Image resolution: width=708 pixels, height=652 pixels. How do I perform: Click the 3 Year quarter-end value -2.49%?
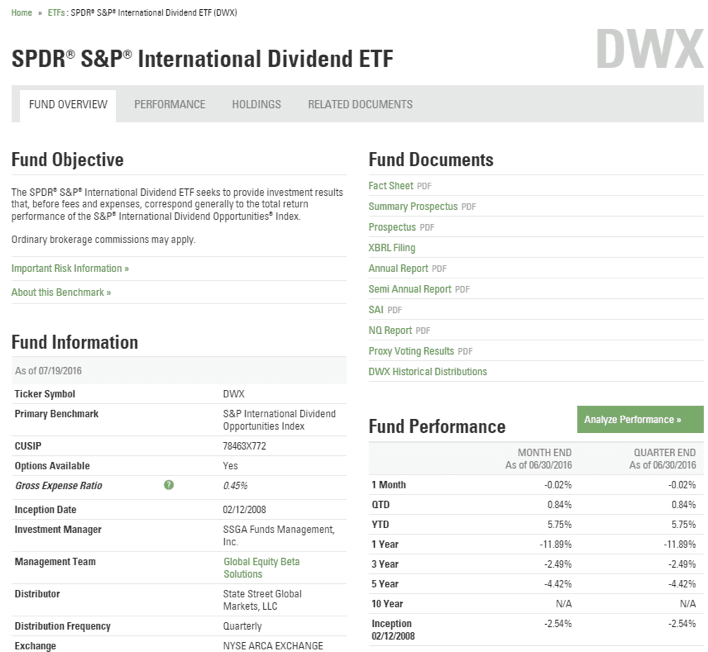pos(682,564)
